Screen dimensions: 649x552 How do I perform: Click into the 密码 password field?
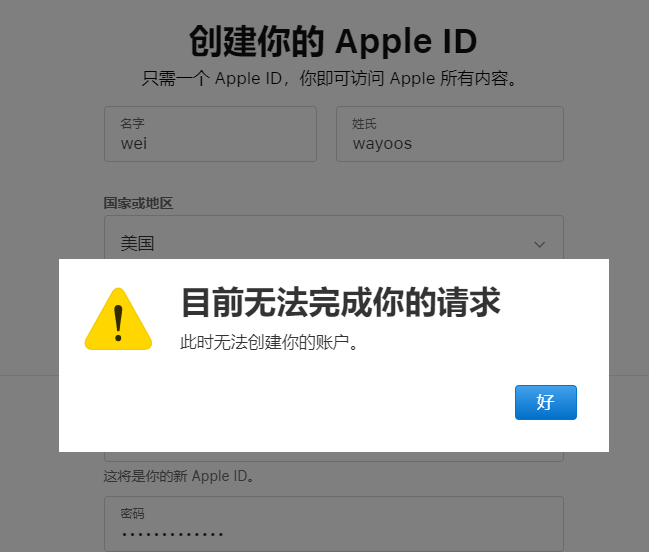[334, 524]
